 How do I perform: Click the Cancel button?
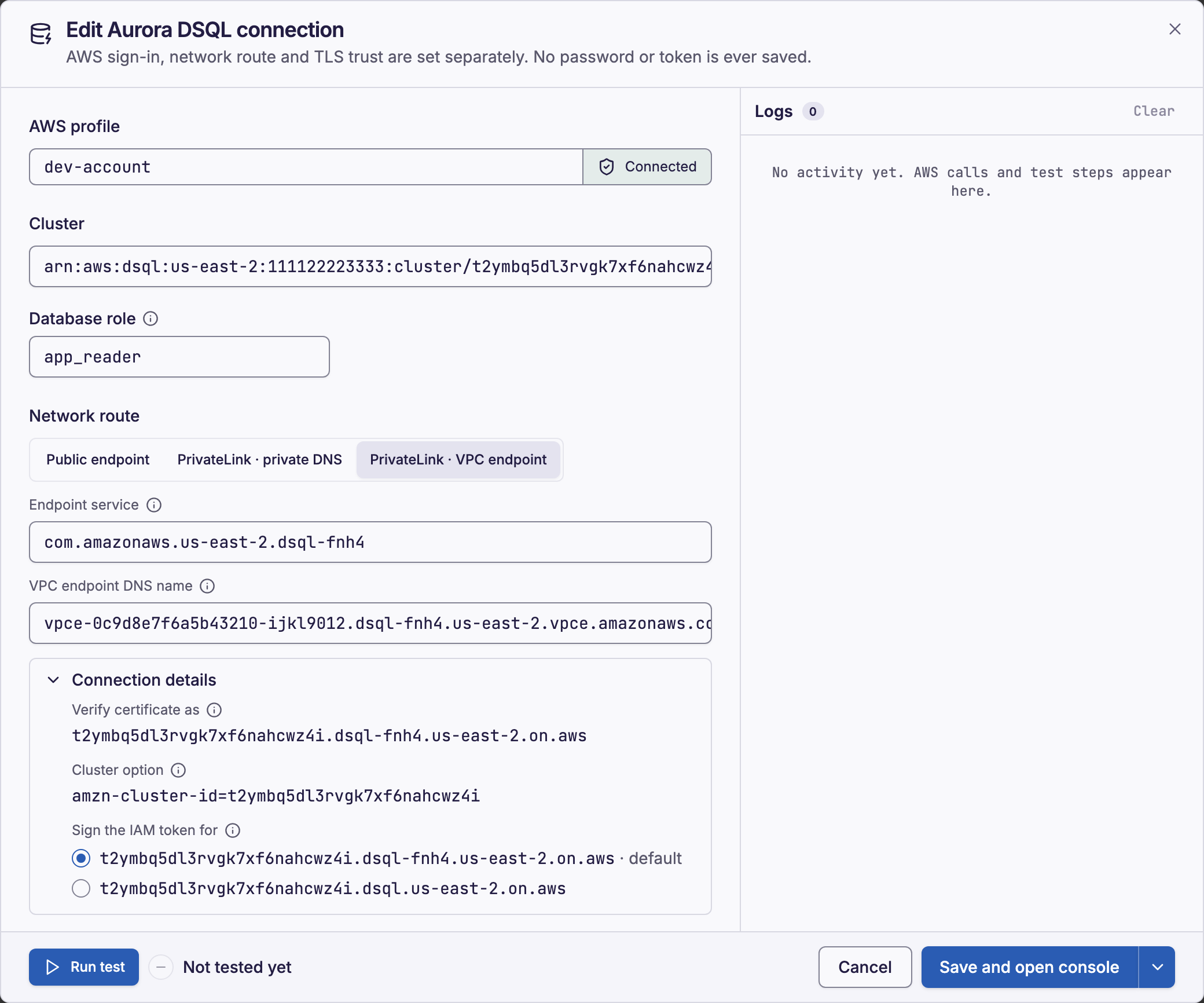(x=865, y=967)
